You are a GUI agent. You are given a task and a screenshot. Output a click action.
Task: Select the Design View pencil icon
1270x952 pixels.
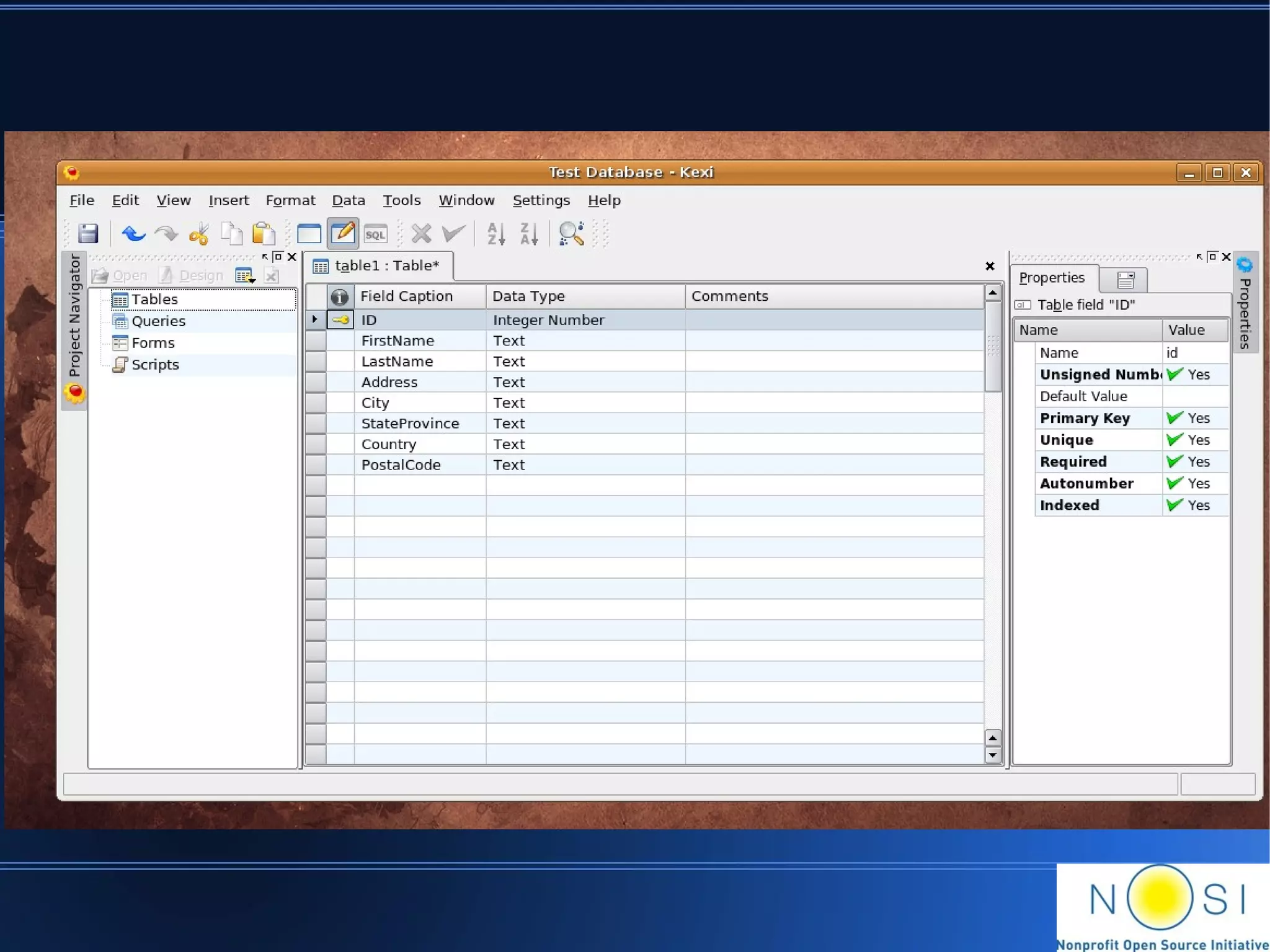coord(342,233)
